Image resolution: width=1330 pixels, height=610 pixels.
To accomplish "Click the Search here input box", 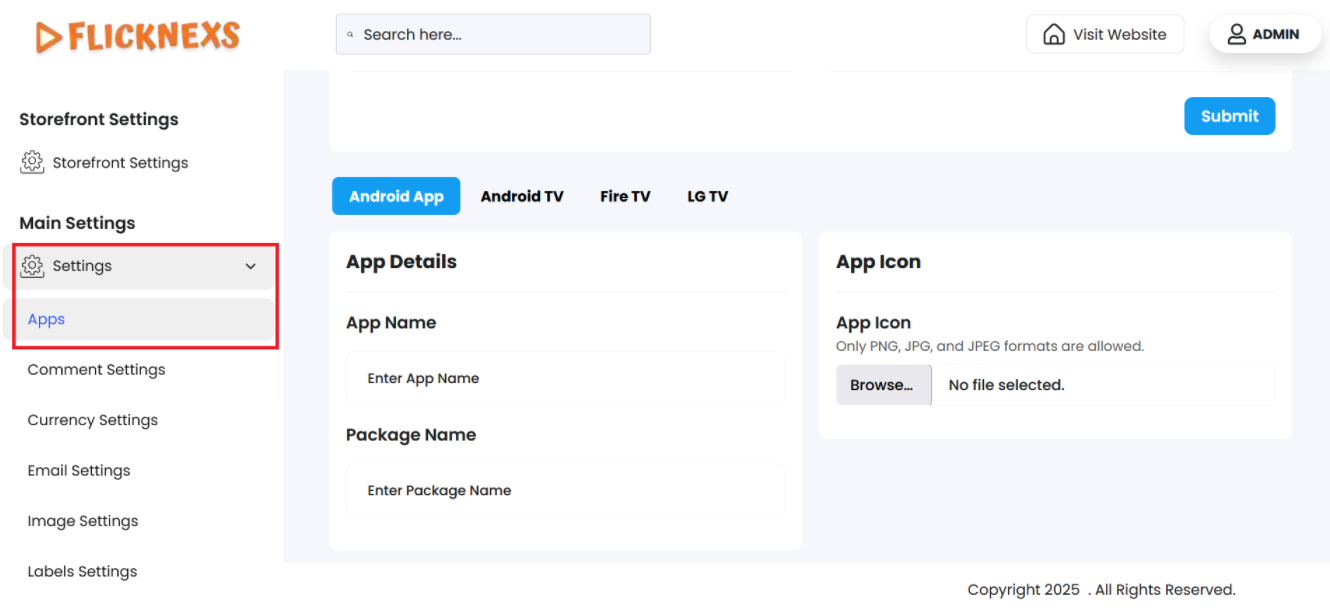I will [500, 34].
